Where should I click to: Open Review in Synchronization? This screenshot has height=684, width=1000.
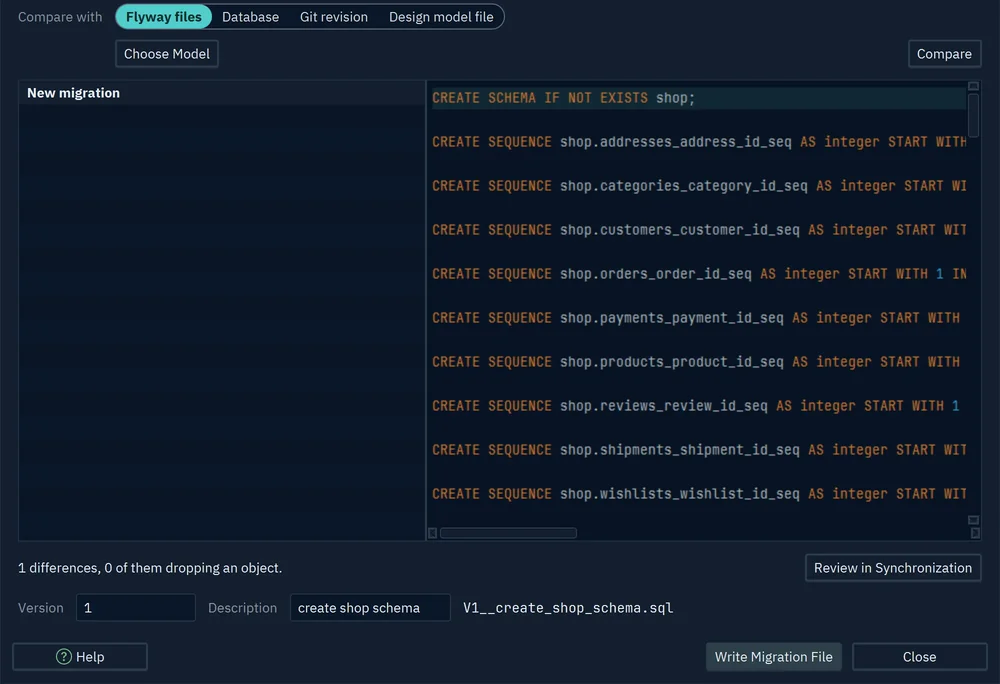tap(893, 567)
